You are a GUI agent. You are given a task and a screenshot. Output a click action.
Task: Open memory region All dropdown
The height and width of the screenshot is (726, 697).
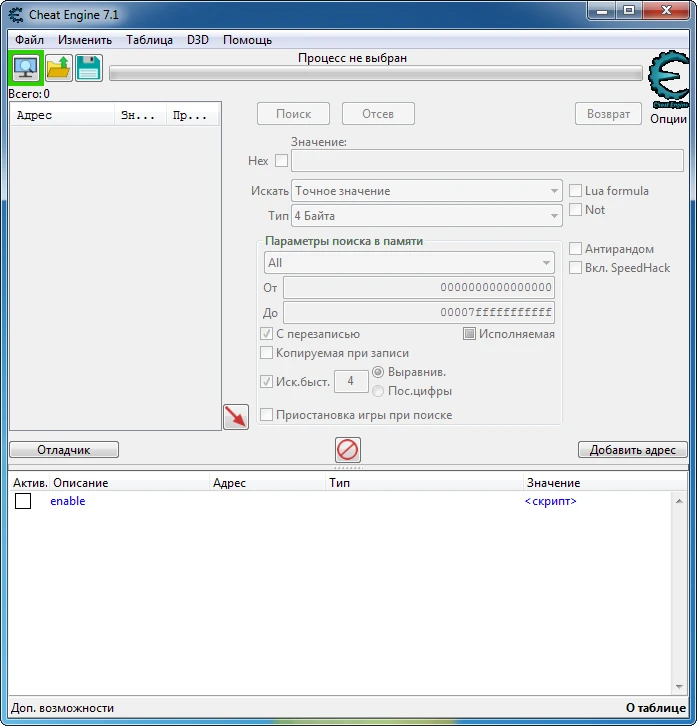click(409, 263)
